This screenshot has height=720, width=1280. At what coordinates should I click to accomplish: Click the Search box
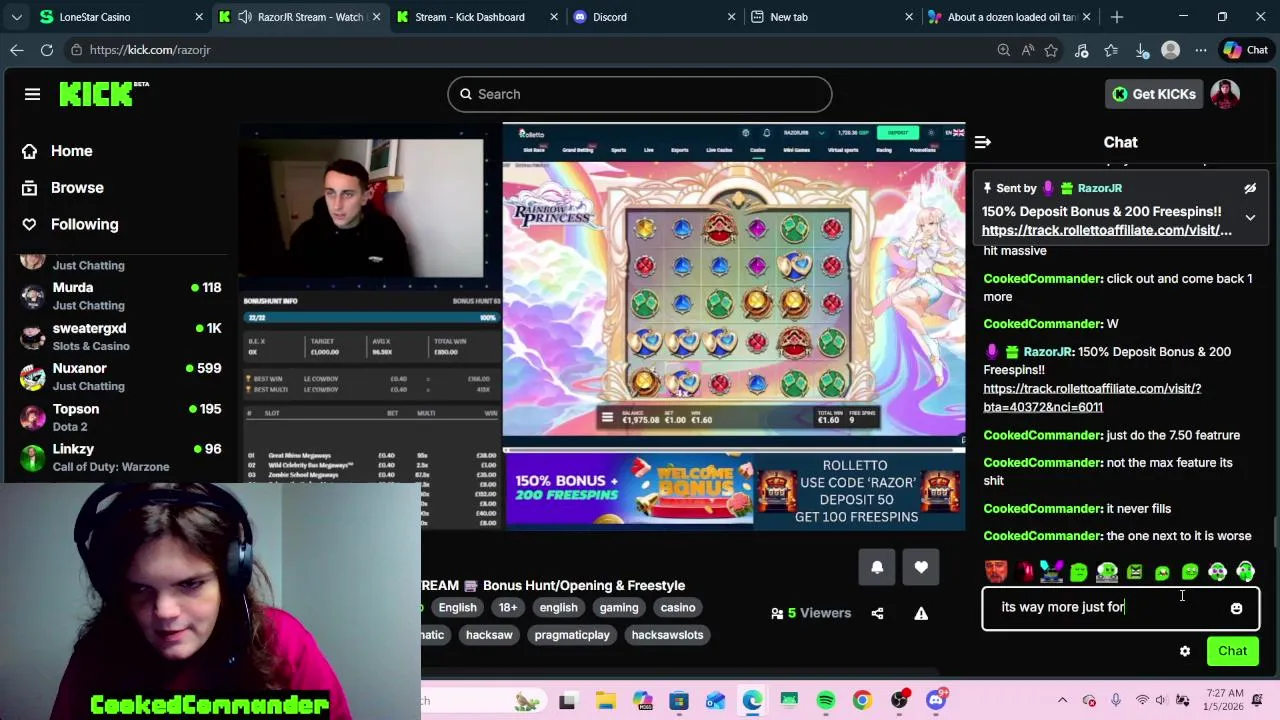point(640,94)
